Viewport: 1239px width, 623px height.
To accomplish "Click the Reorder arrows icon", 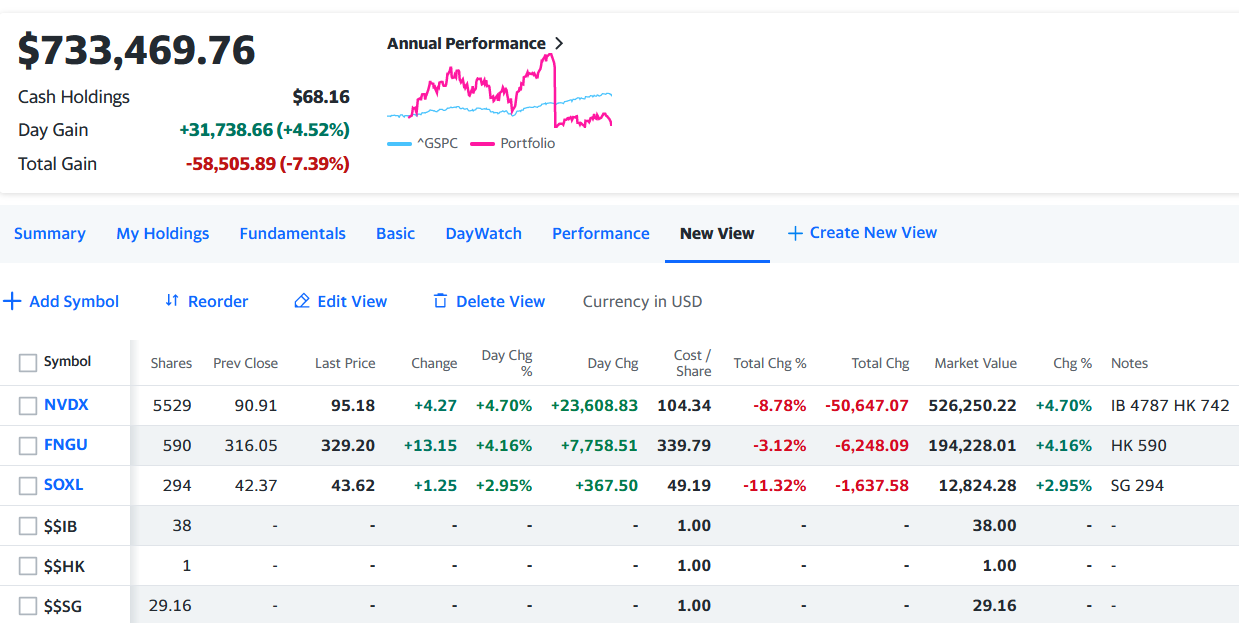I will (x=172, y=301).
